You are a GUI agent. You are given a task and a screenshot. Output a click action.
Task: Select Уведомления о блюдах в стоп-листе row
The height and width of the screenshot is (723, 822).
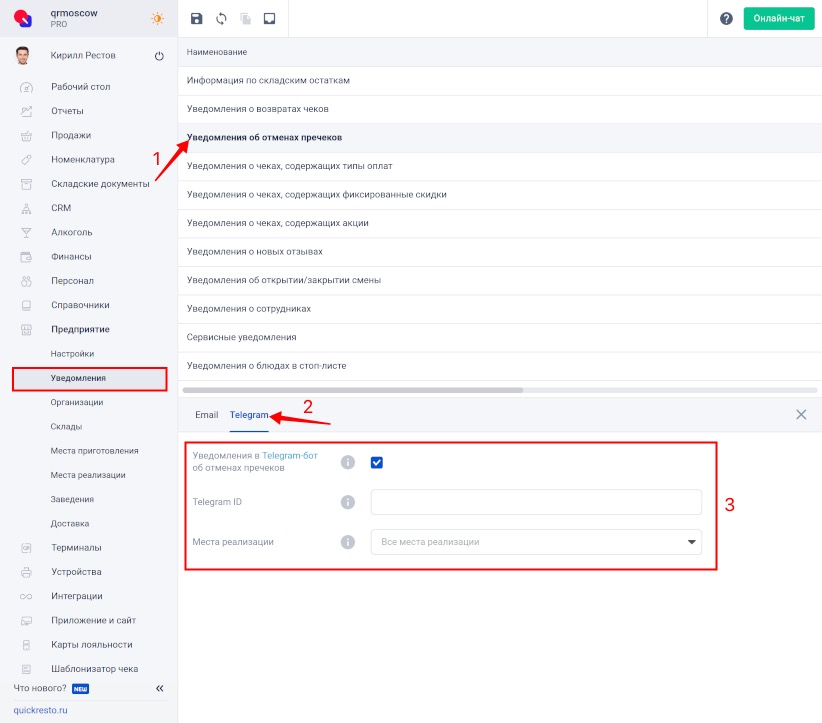coord(500,366)
